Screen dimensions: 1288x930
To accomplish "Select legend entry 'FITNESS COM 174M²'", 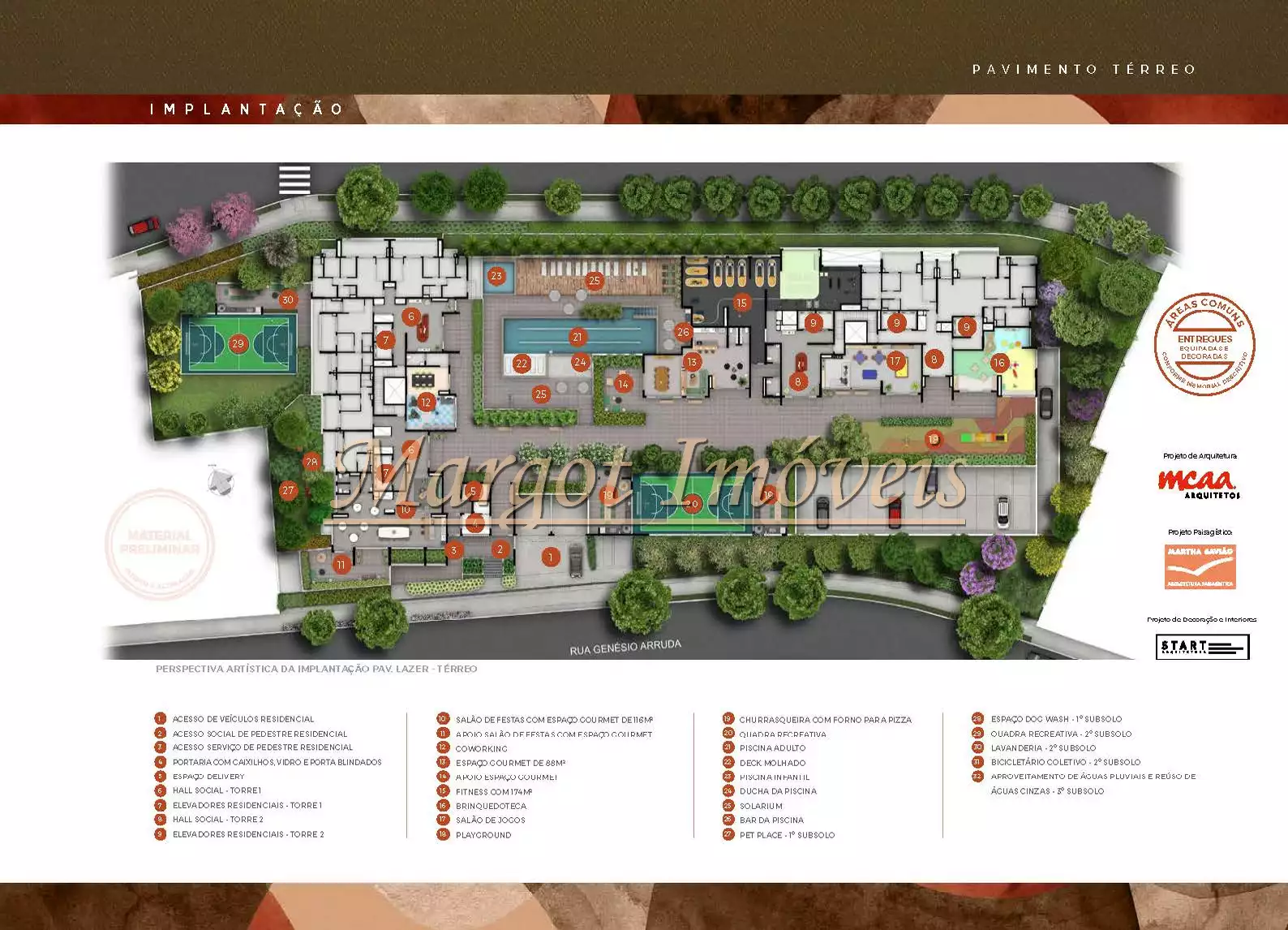I will coord(494,791).
